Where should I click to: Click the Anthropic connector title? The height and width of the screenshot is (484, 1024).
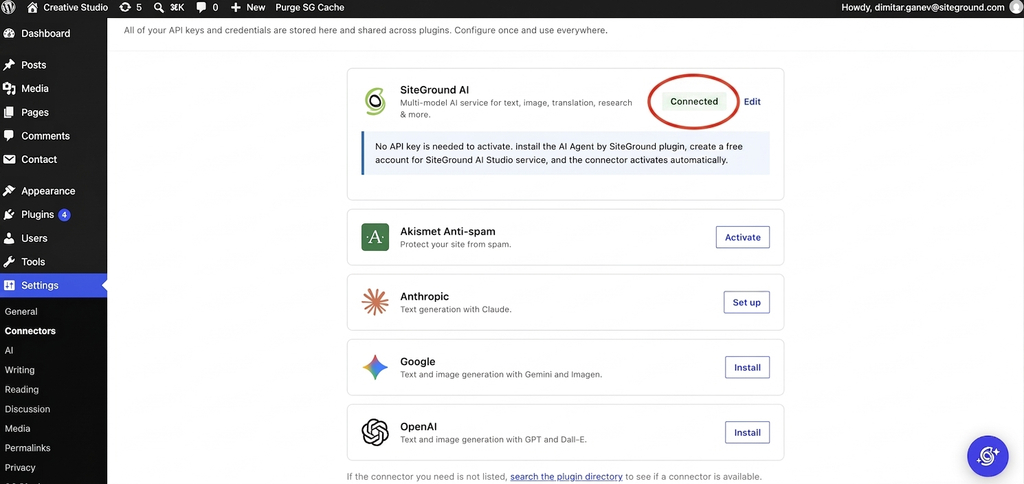424,297
